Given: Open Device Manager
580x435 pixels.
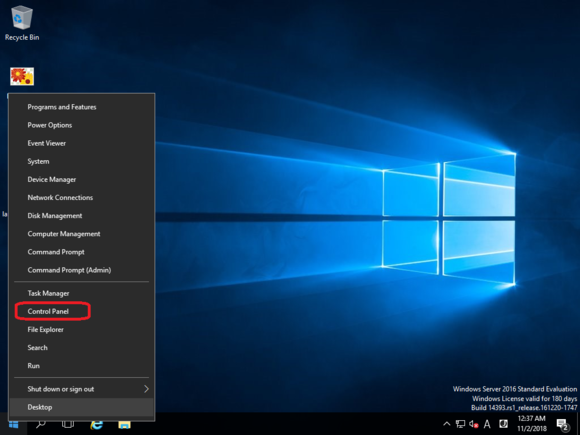Looking at the screenshot, I should coord(81,179).
